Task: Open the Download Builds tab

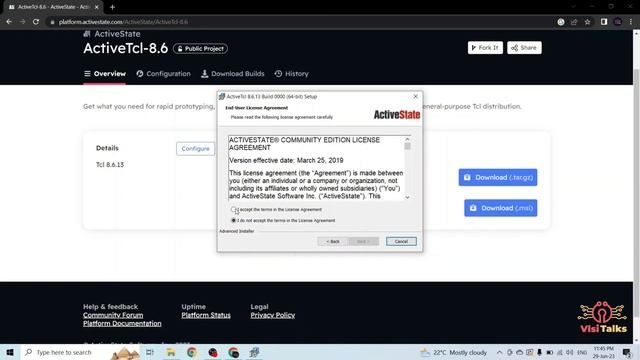Action: click(x=233, y=74)
